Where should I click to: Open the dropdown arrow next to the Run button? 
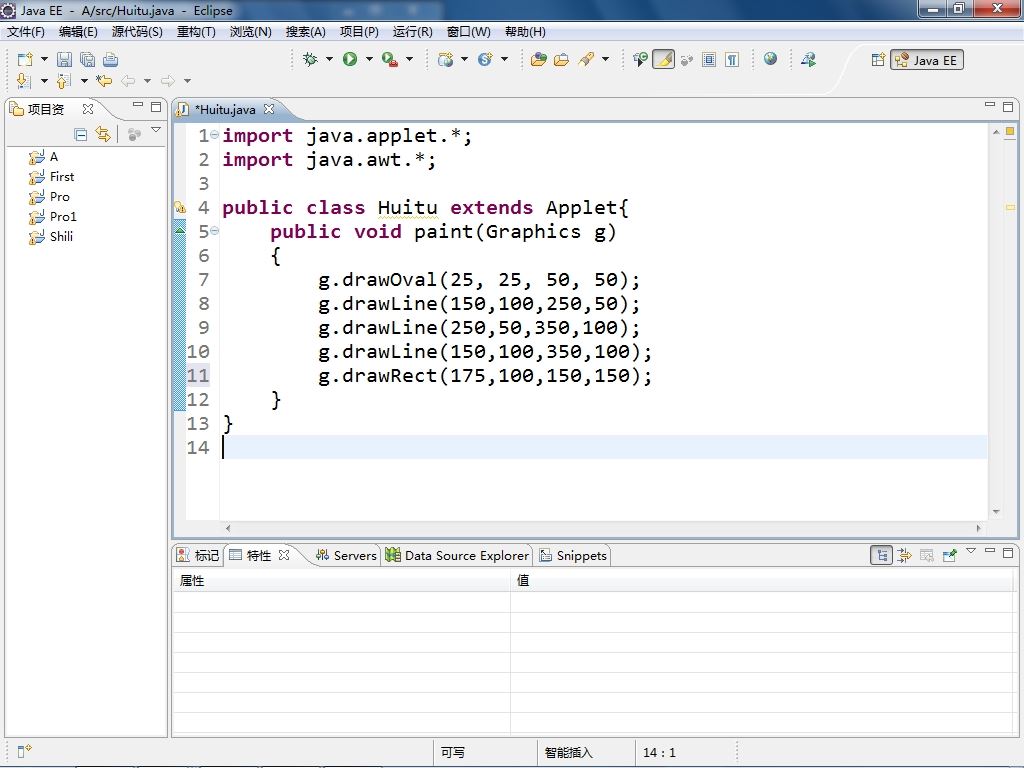pos(369,60)
